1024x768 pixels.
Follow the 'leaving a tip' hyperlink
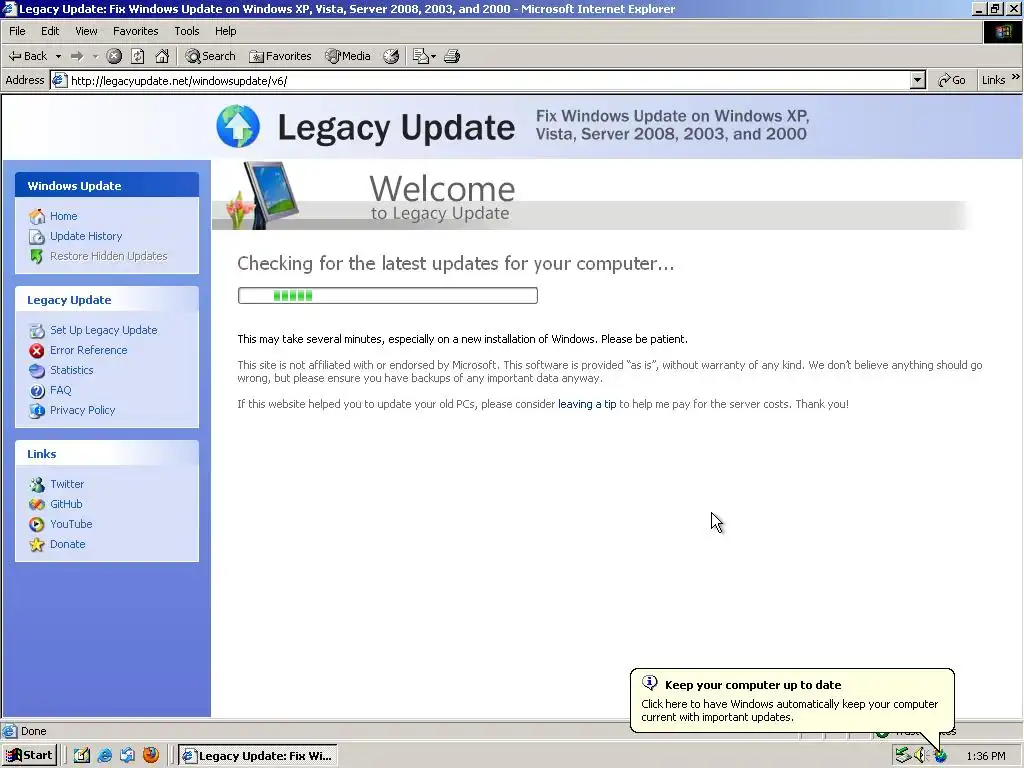[586, 404]
